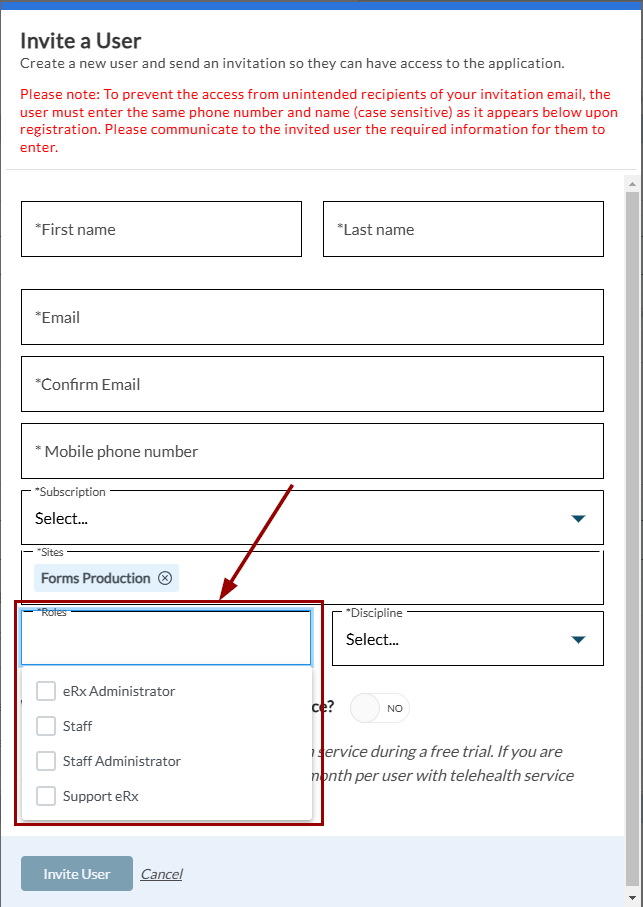Expand the Discipline dropdown arrow
The width and height of the screenshot is (643, 907).
[577, 640]
